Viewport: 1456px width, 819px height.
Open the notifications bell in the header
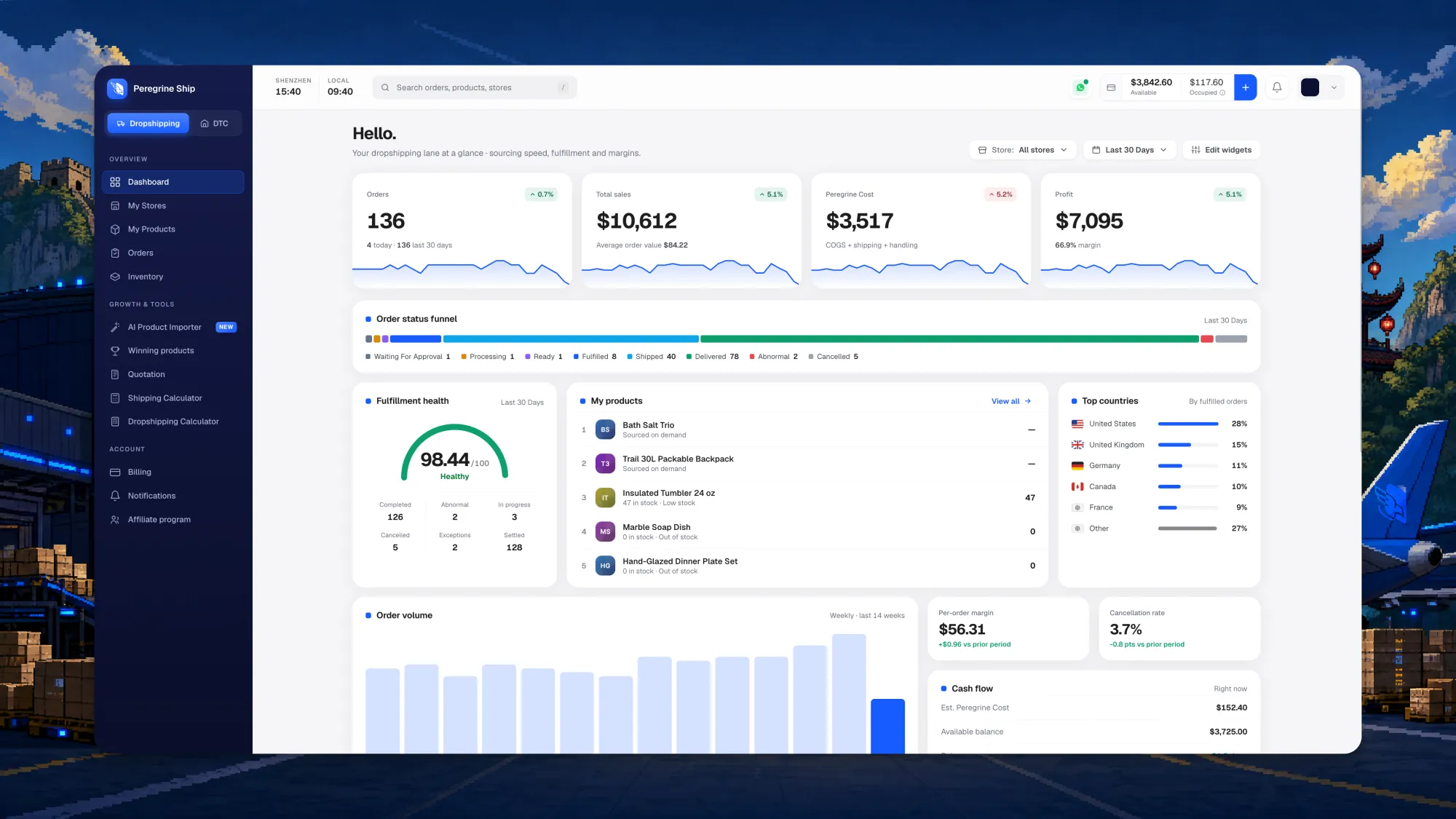coord(1277,87)
